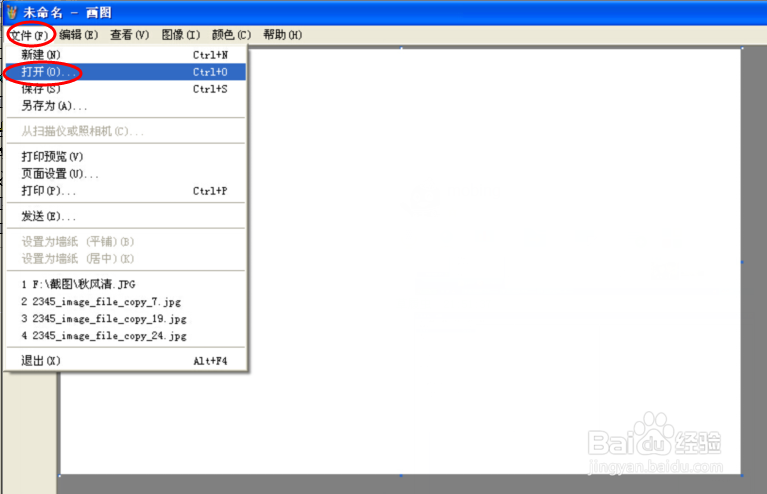767x494 pixels.
Task: Open the 文件(F) menu
Action: point(29,35)
